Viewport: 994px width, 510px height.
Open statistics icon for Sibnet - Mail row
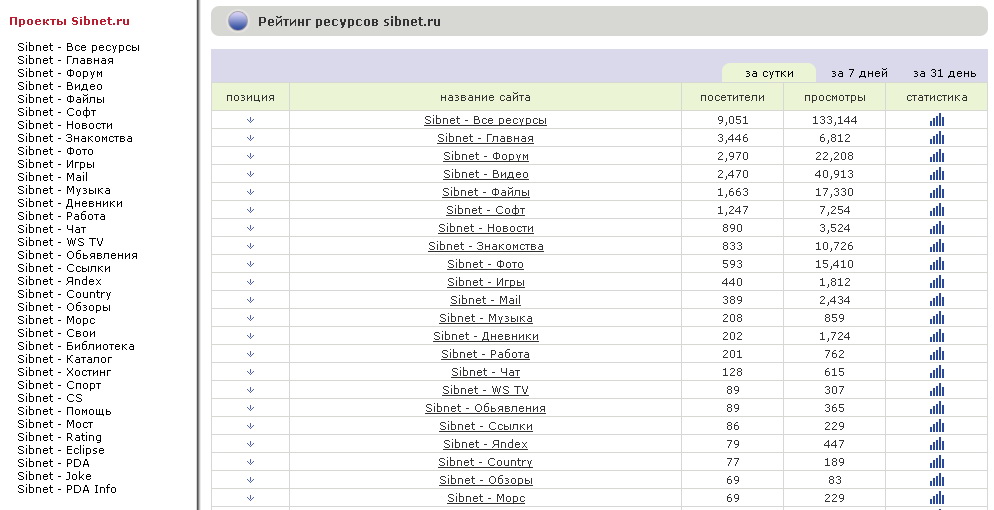(937, 300)
